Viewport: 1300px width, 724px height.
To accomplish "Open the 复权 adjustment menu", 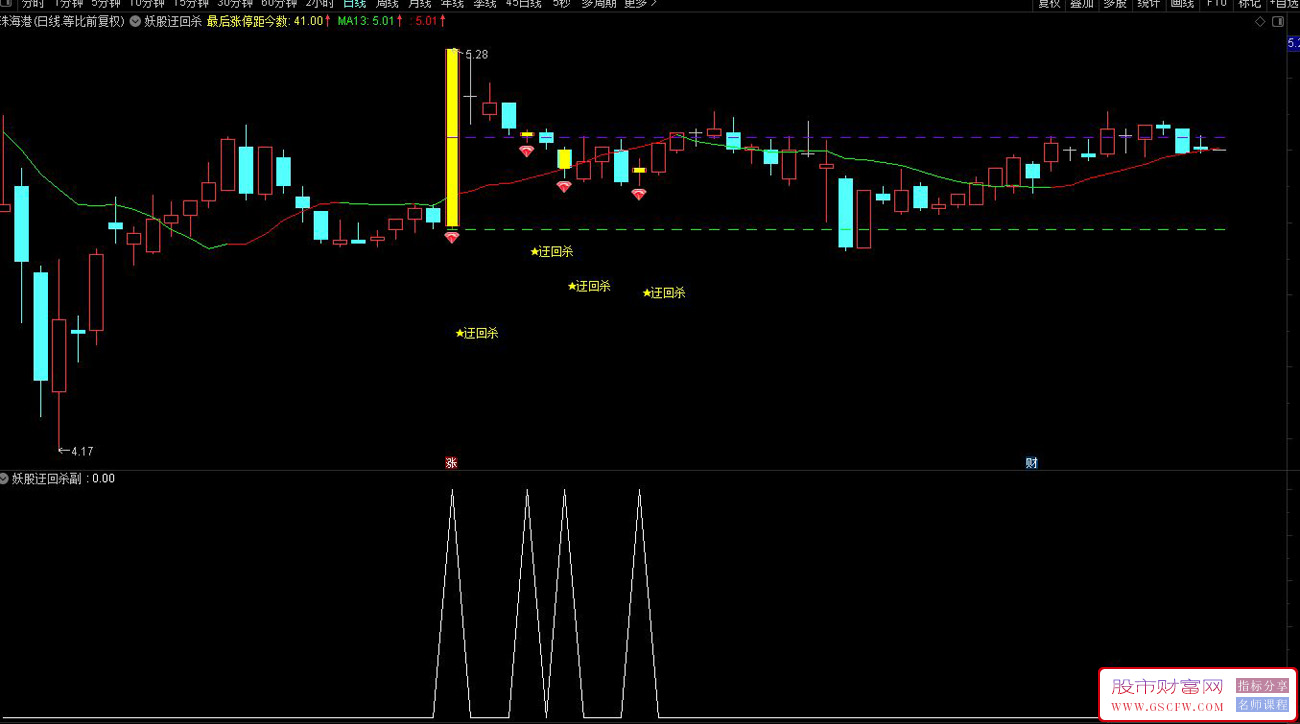I will point(1049,3).
